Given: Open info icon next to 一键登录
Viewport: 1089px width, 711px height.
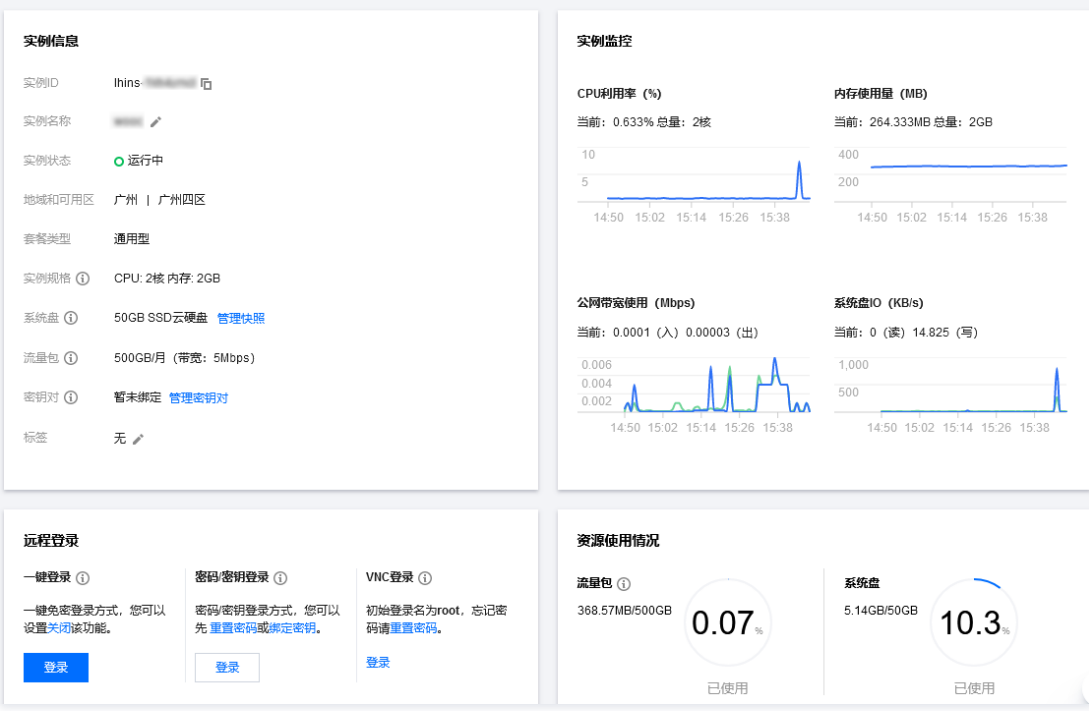Looking at the screenshot, I should pyautogui.click(x=83, y=578).
